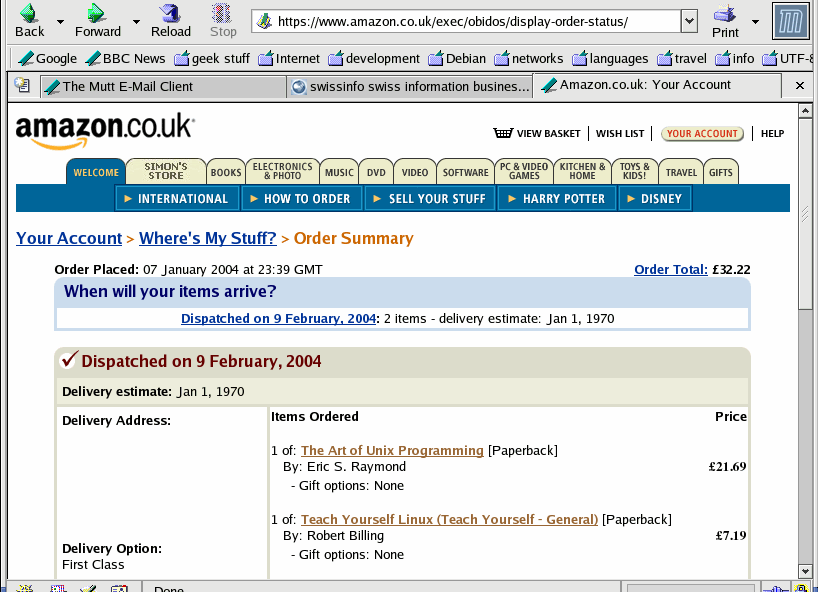Click the new tab icon button
The height and width of the screenshot is (592, 818).
click(22, 85)
